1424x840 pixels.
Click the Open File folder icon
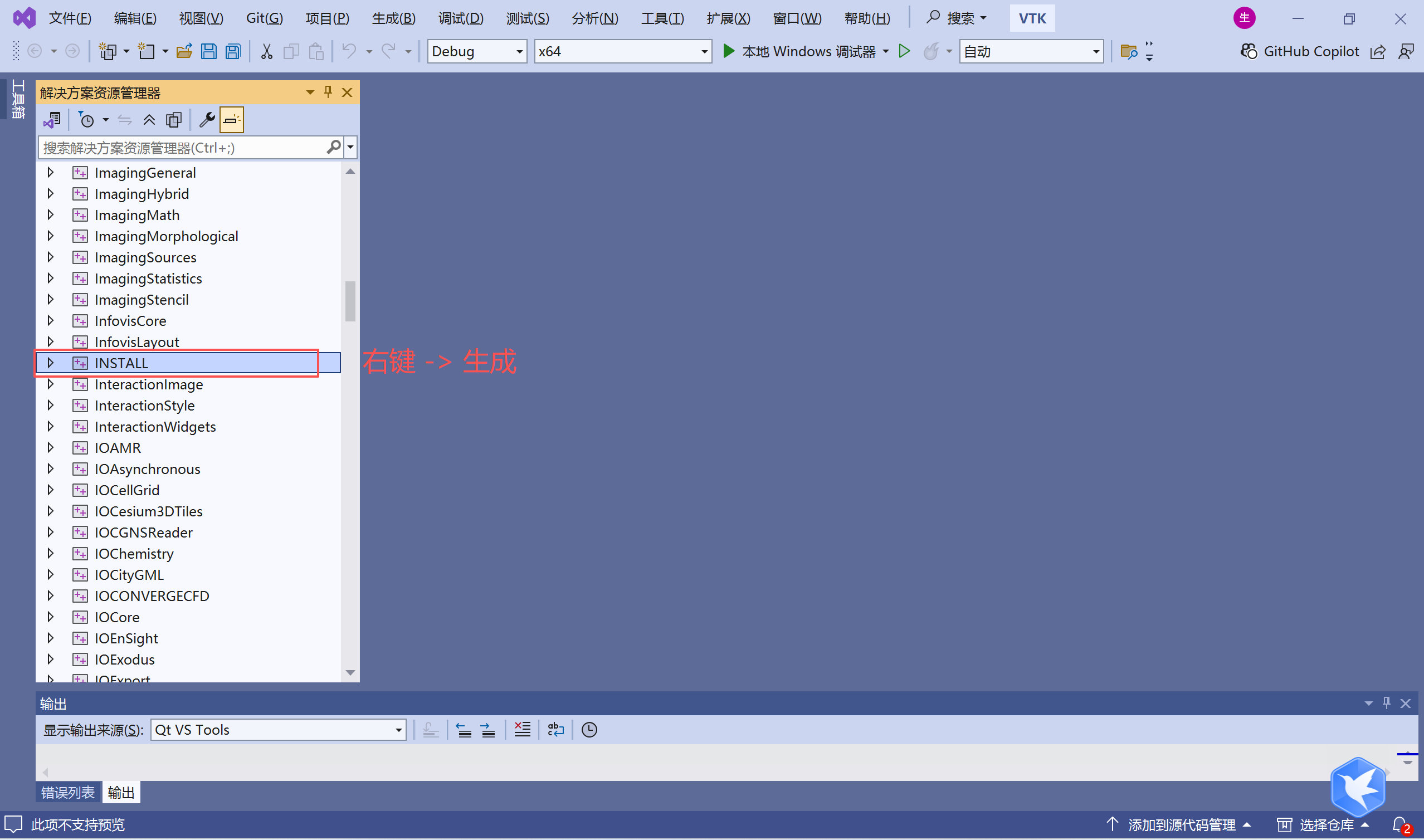tap(184, 51)
